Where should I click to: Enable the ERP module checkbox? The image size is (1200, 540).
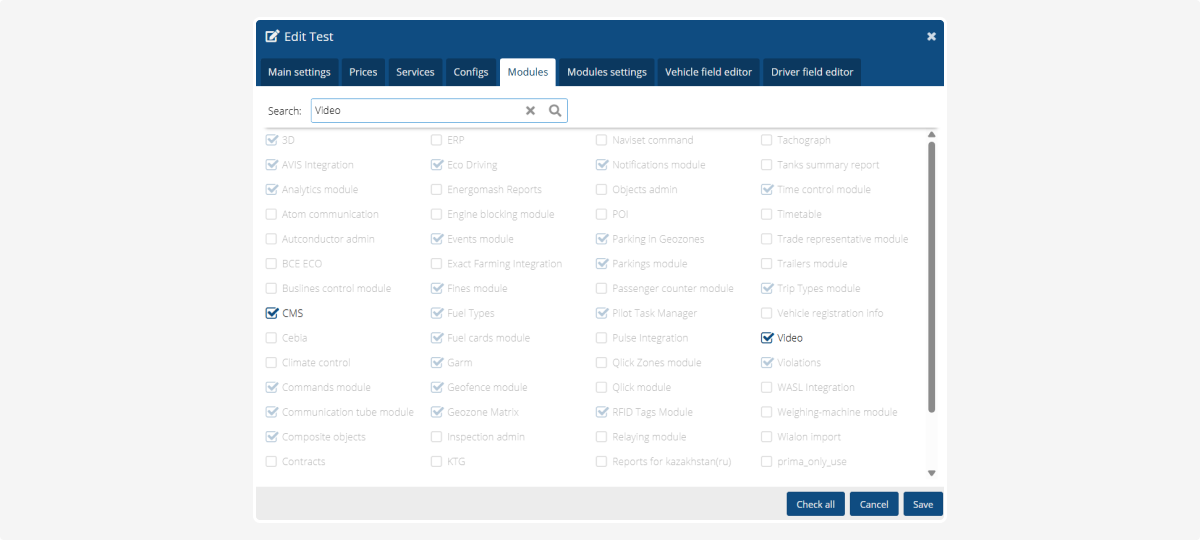(437, 140)
